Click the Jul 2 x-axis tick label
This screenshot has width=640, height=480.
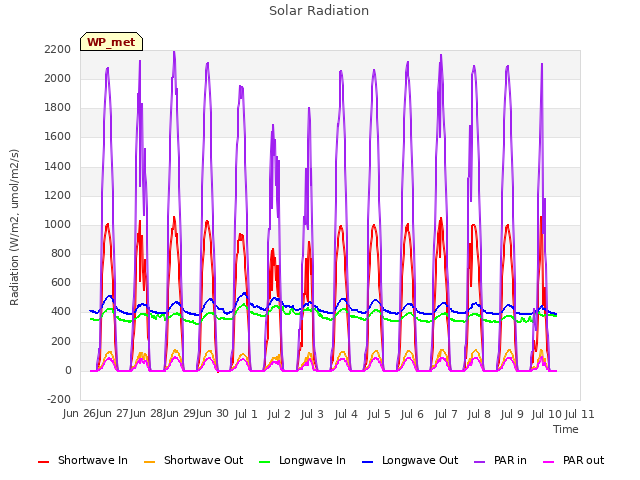click(x=279, y=414)
